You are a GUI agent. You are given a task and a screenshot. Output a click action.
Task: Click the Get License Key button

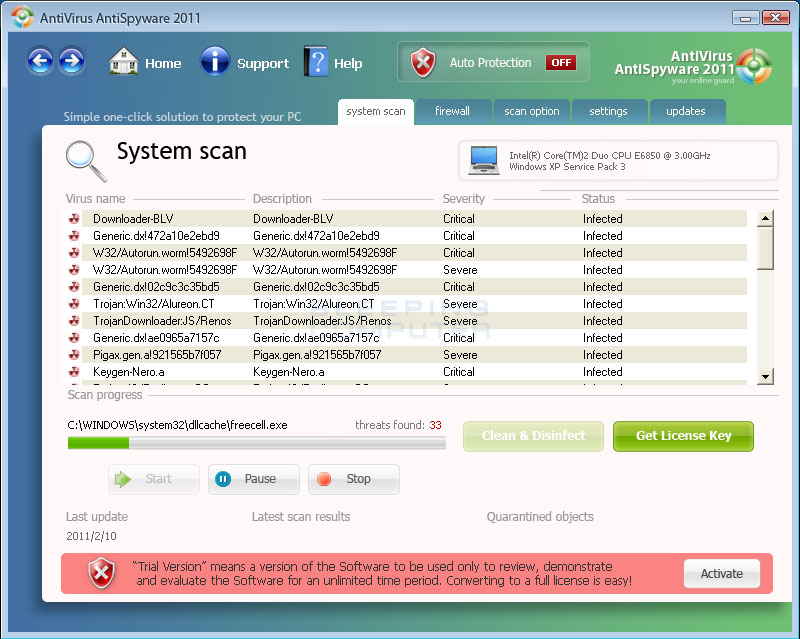[683, 436]
